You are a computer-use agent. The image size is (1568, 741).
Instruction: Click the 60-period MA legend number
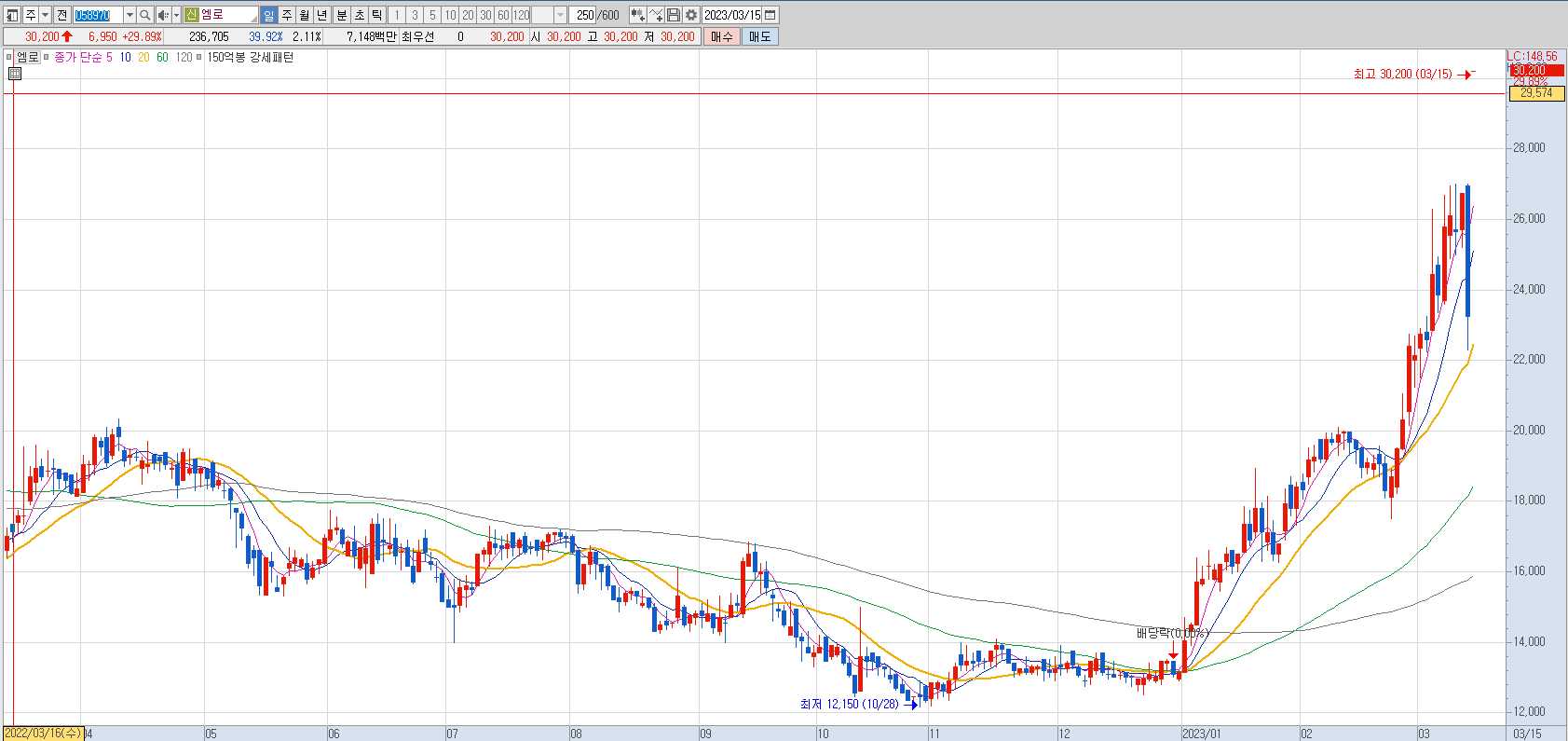162,57
